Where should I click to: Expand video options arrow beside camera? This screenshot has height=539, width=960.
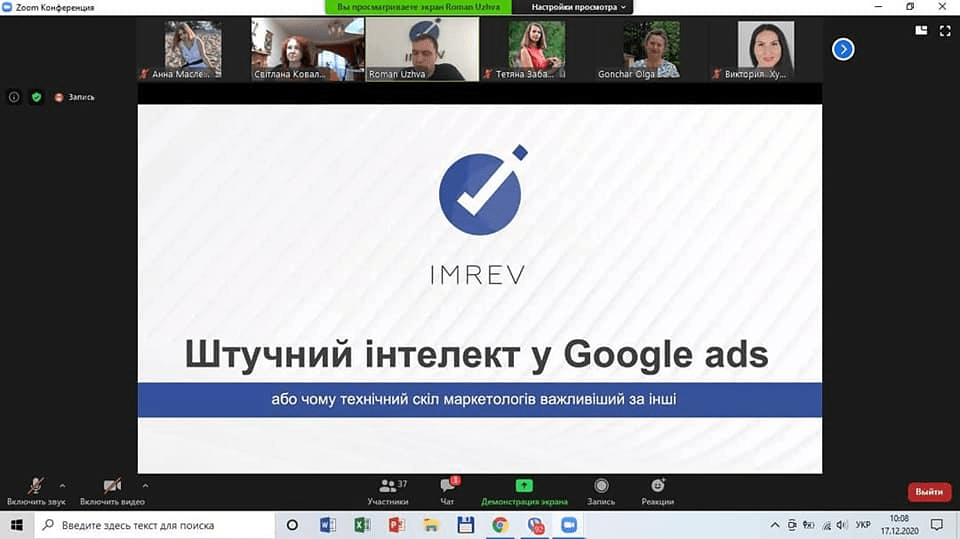pos(145,486)
